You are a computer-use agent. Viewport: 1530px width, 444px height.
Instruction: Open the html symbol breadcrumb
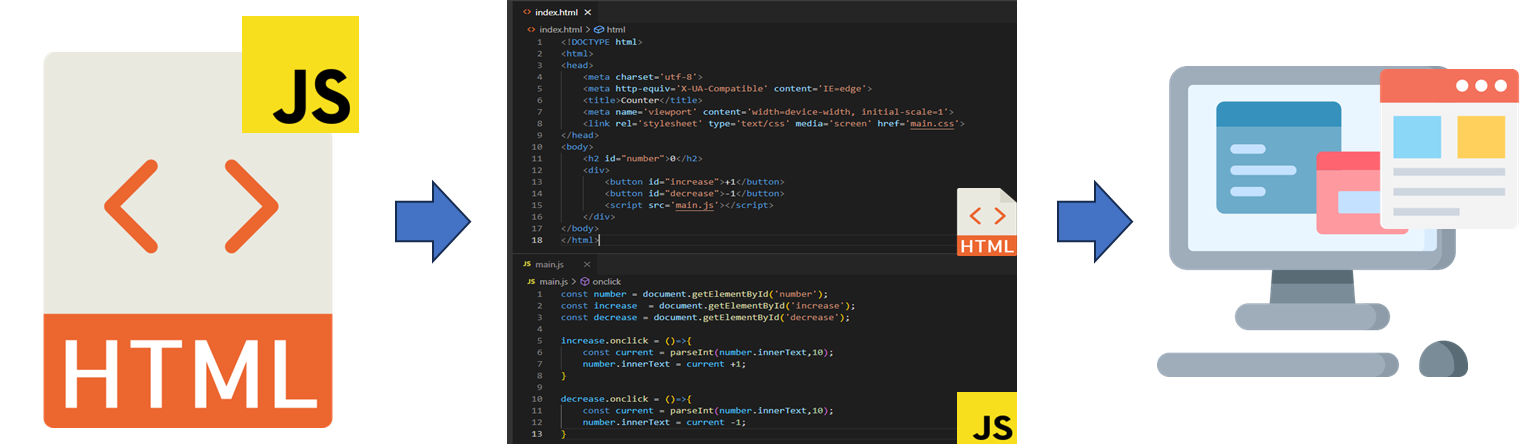click(x=616, y=30)
